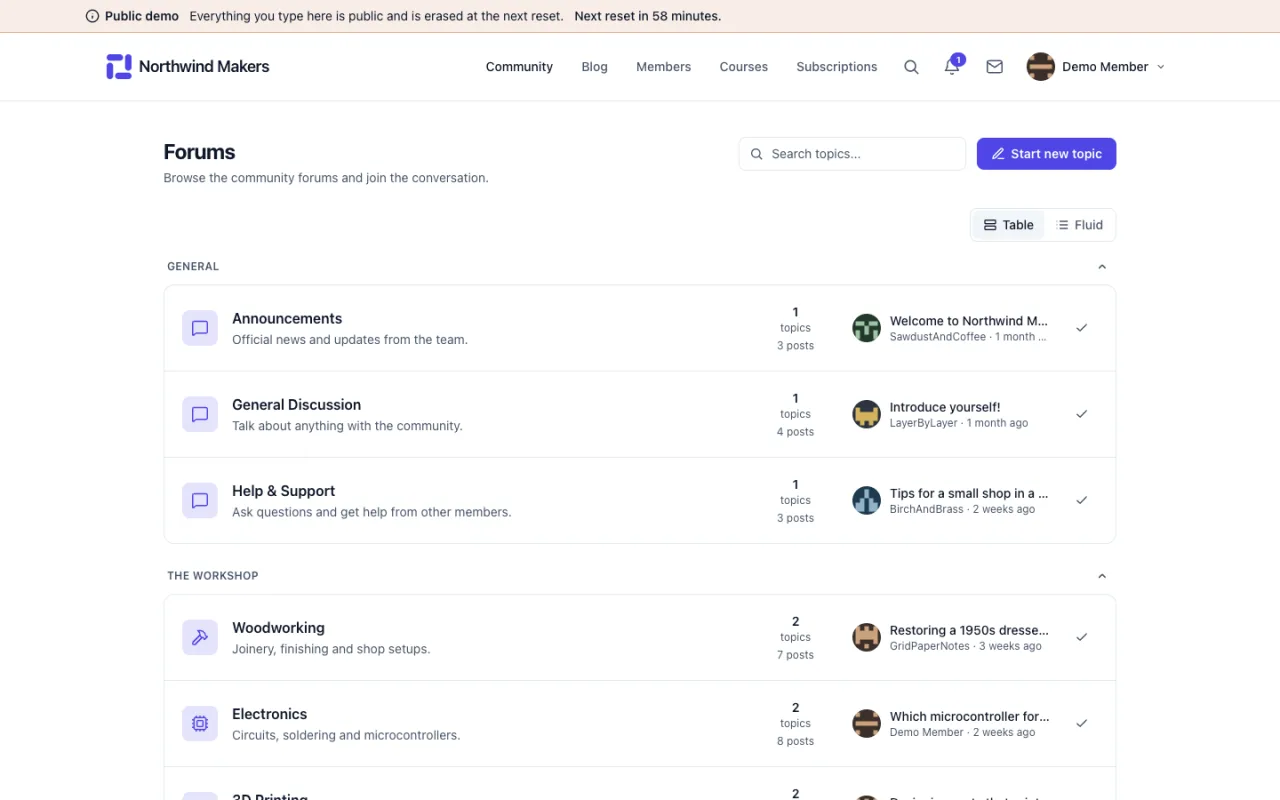Open the Courses nav item
1280x800 pixels.
click(x=743, y=67)
